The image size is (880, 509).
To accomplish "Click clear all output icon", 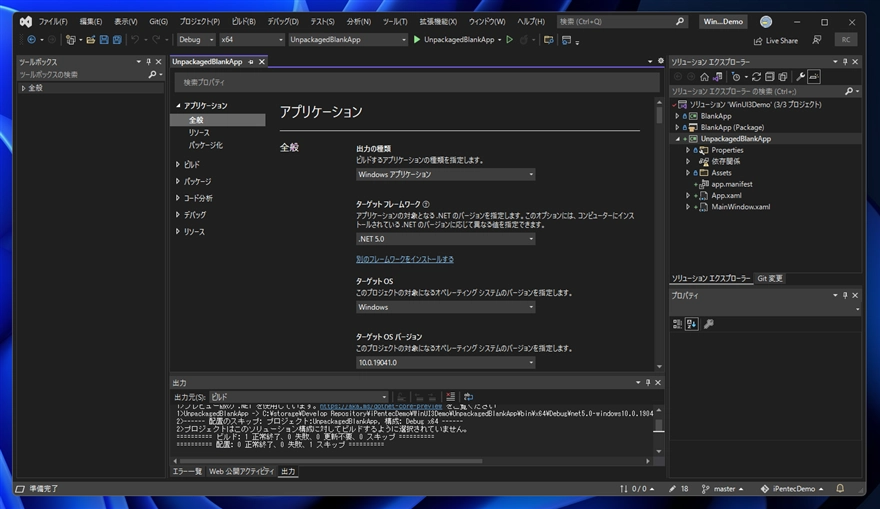I will (x=451, y=397).
